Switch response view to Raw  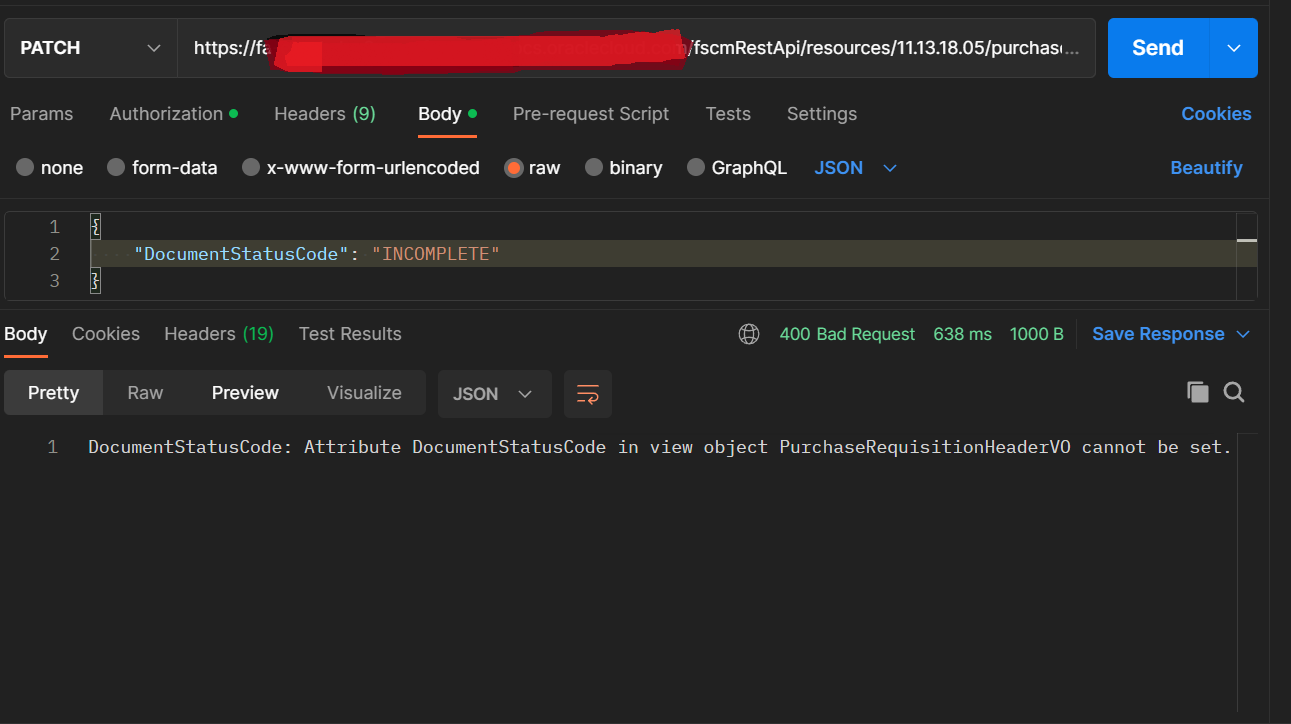point(145,393)
